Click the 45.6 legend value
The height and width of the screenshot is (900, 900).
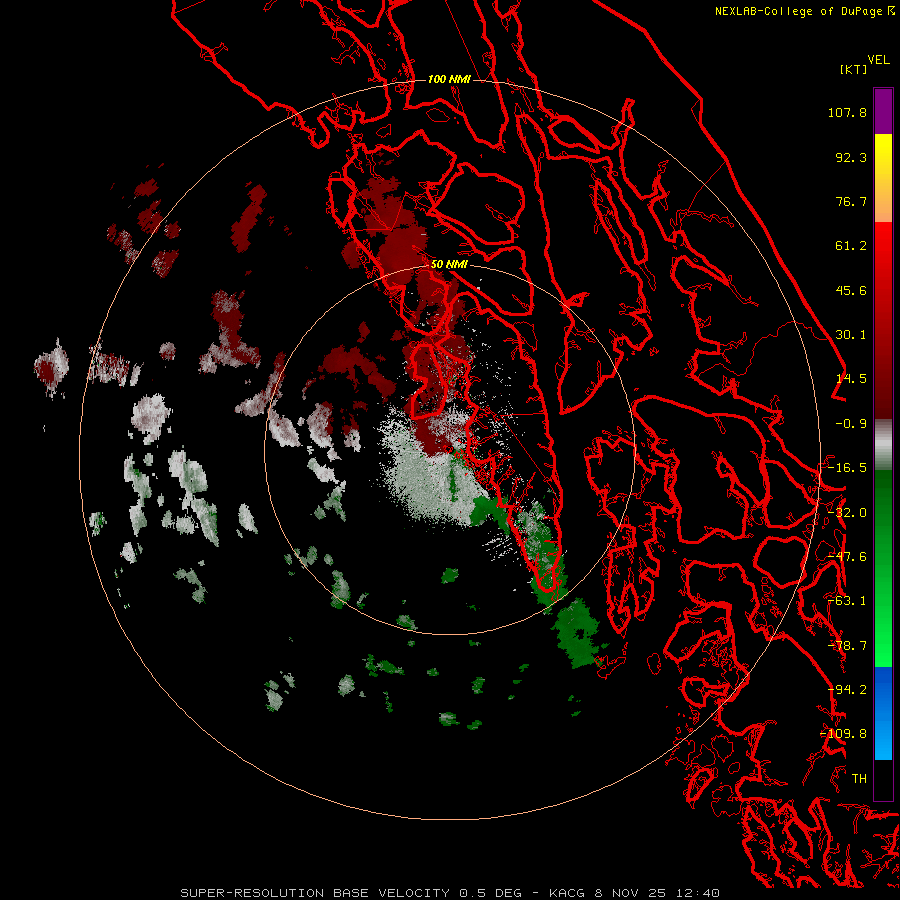(x=851, y=290)
